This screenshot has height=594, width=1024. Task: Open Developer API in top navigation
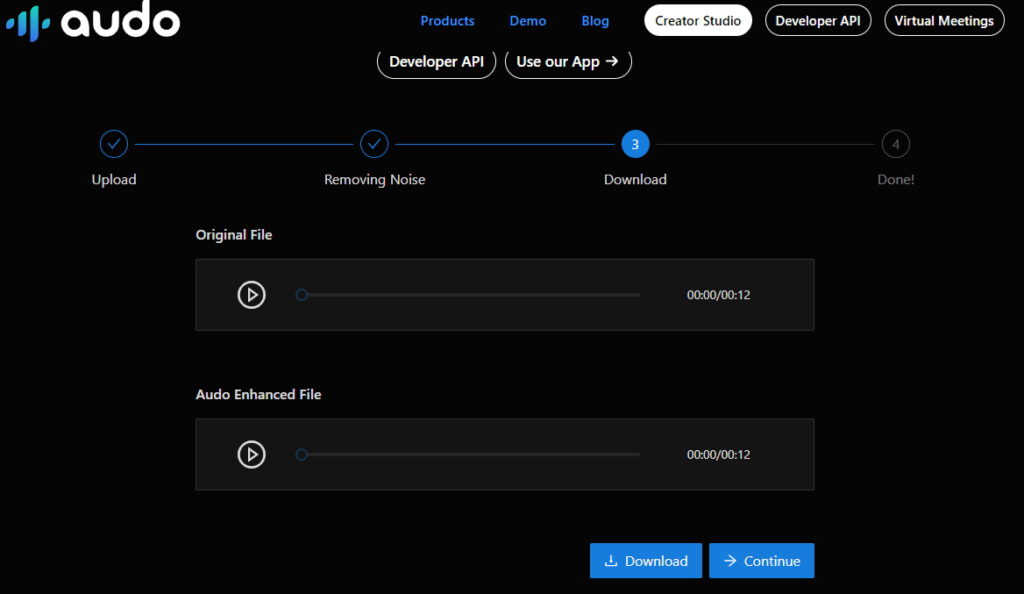[x=817, y=21]
